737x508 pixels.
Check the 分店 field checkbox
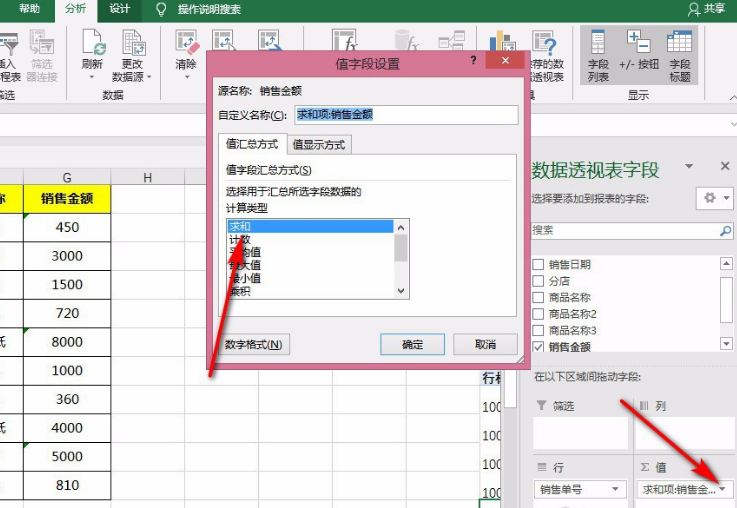coord(538,281)
